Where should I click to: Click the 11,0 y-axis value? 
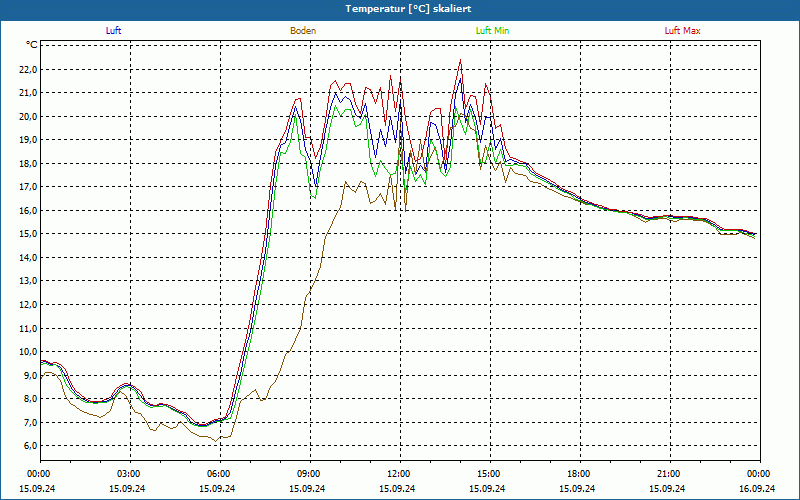point(28,329)
